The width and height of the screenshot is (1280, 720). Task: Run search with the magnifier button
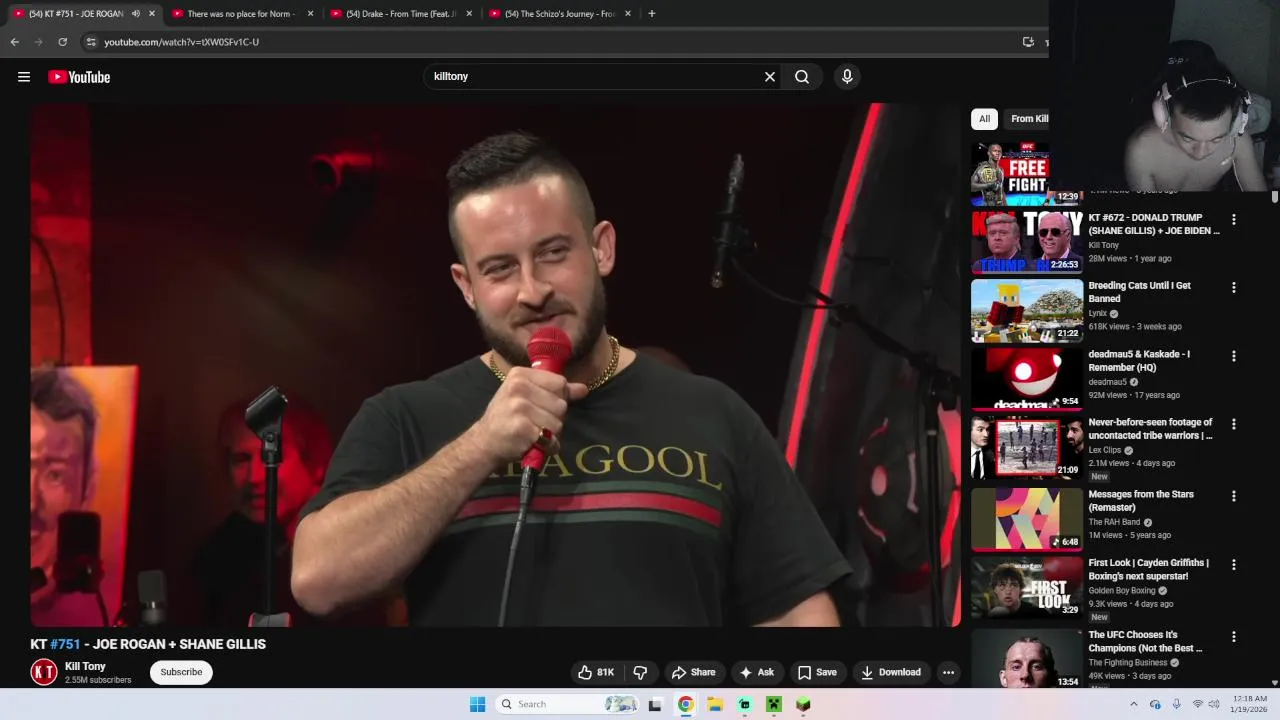coord(802,77)
